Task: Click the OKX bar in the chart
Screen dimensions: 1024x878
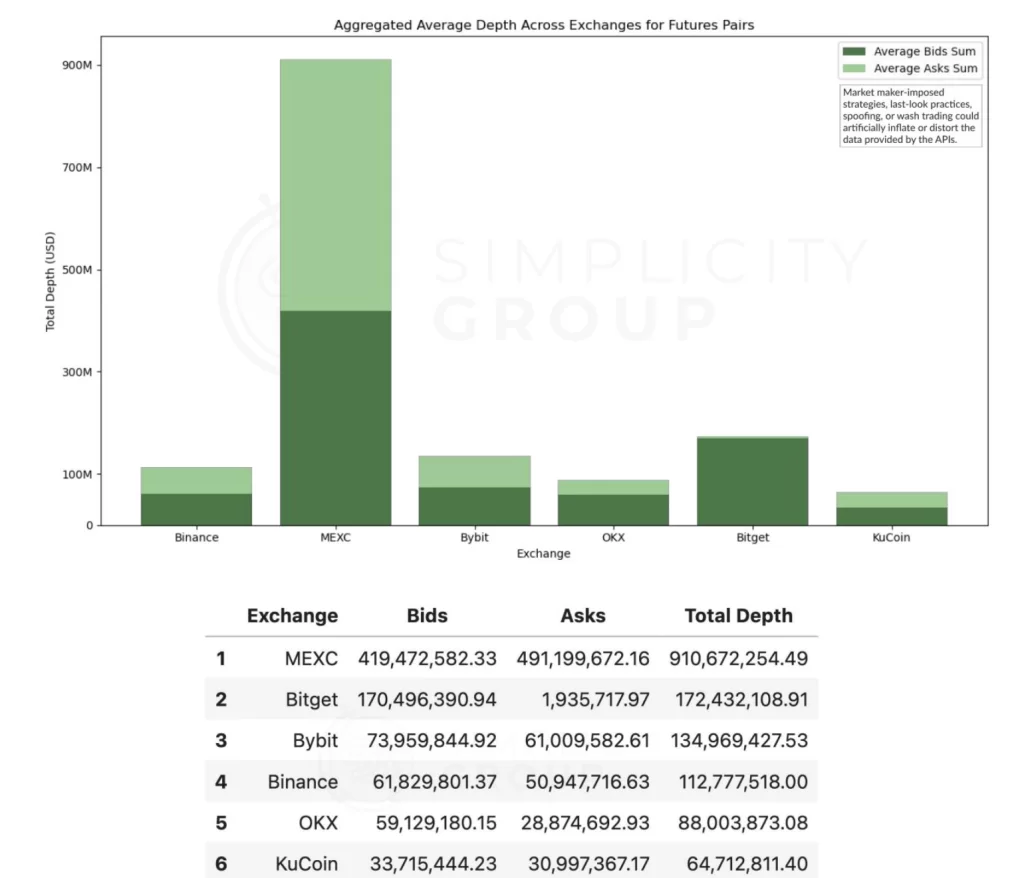Action: [x=613, y=502]
